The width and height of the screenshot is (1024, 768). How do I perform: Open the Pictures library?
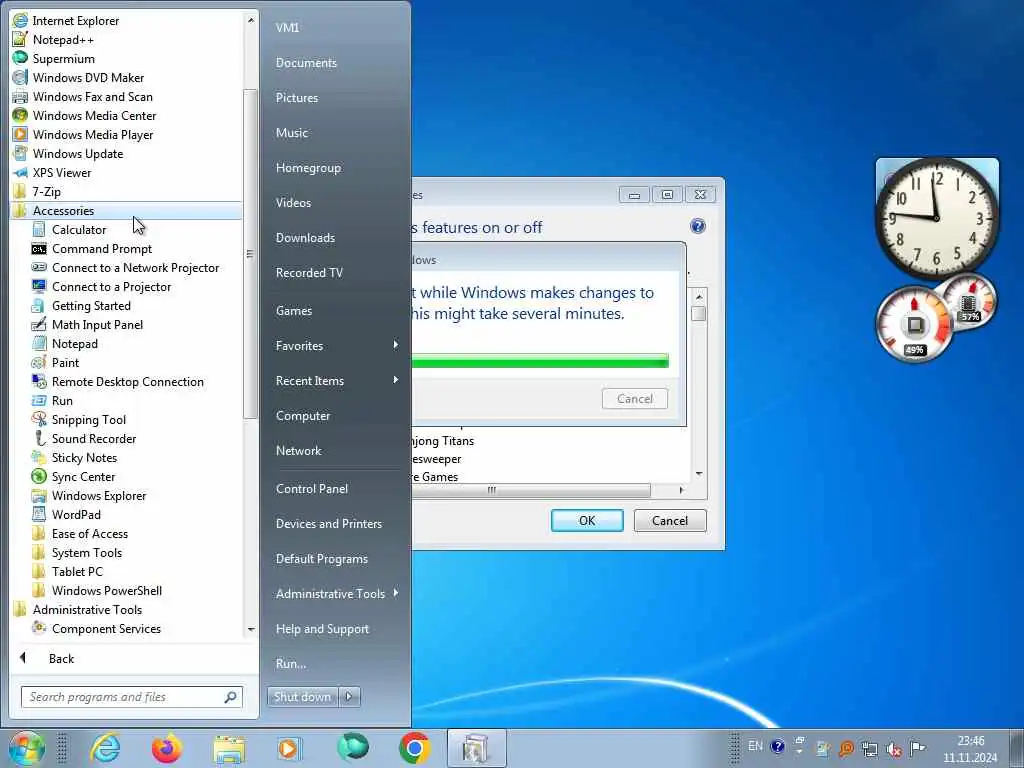click(296, 98)
